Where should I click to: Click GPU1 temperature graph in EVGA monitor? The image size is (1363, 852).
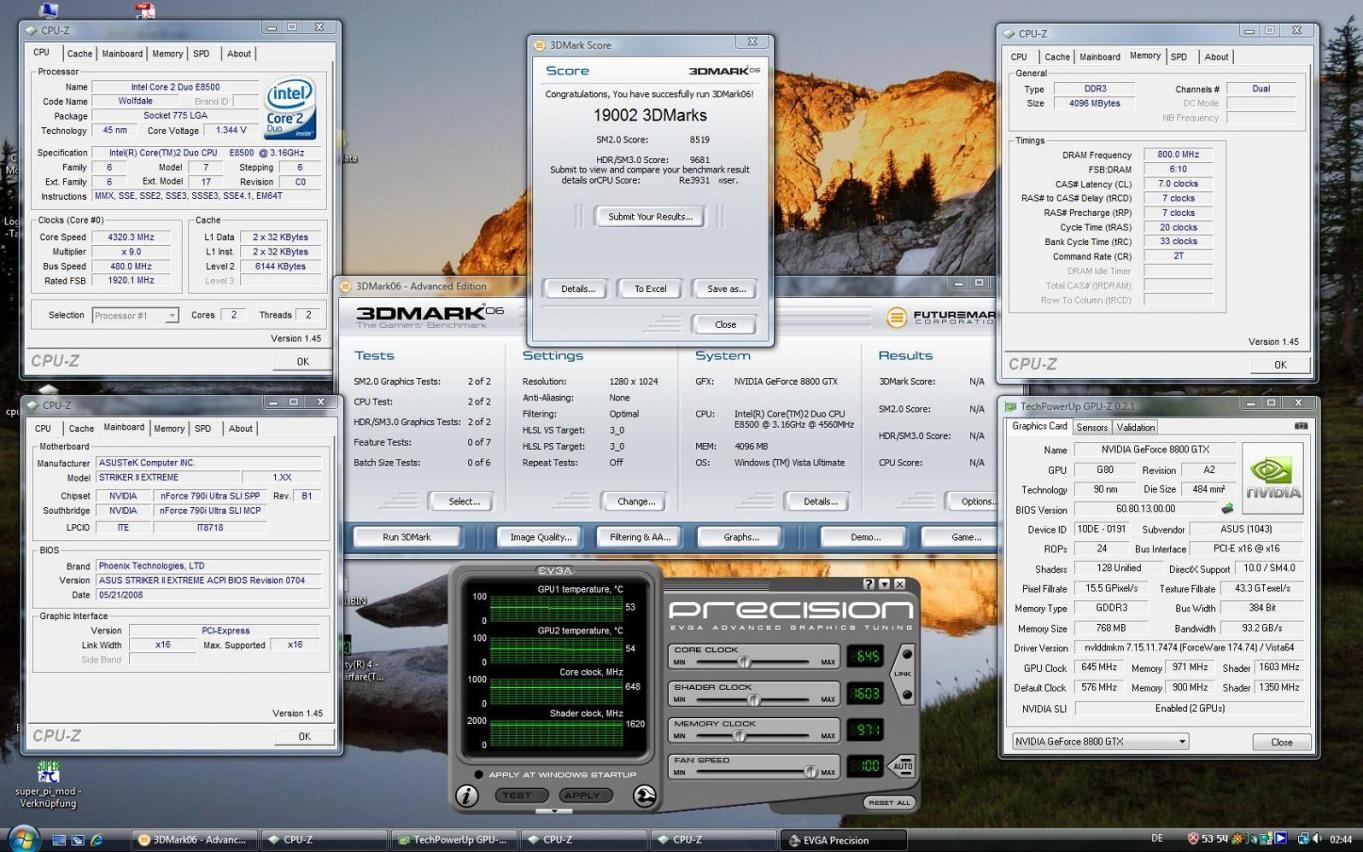pyautogui.click(x=555, y=608)
